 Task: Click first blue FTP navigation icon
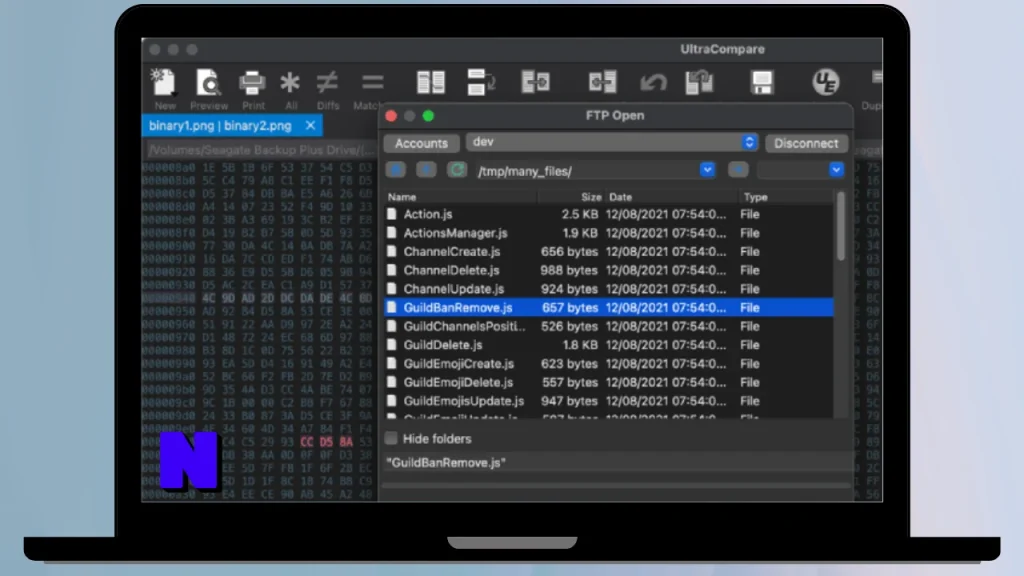click(396, 170)
